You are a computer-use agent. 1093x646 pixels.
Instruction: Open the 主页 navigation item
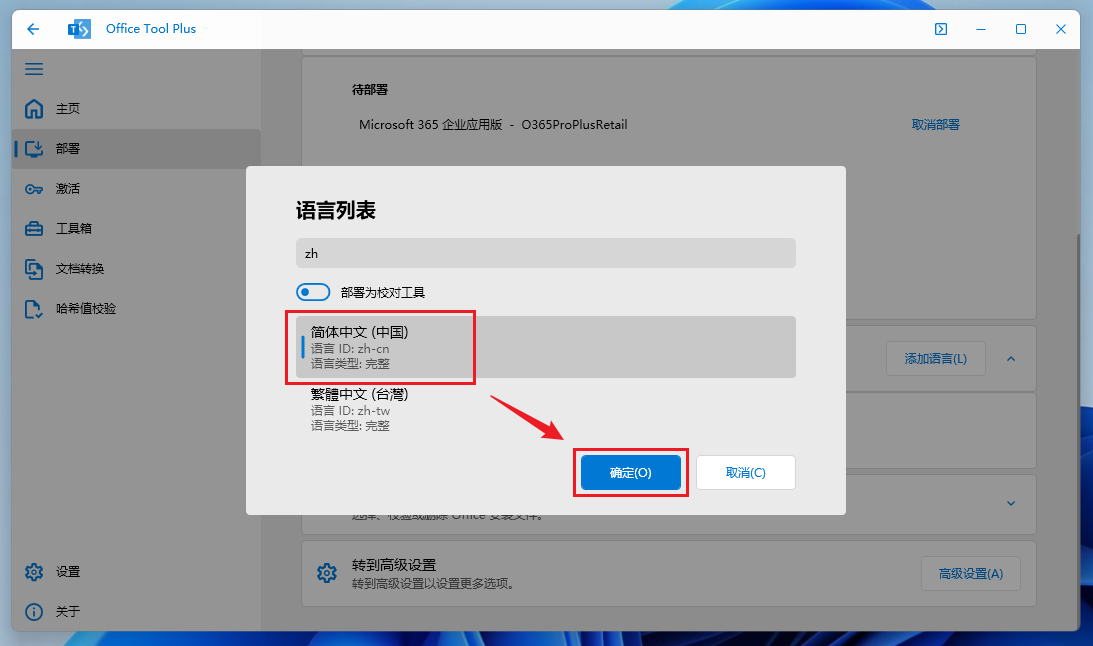[x=137, y=109]
